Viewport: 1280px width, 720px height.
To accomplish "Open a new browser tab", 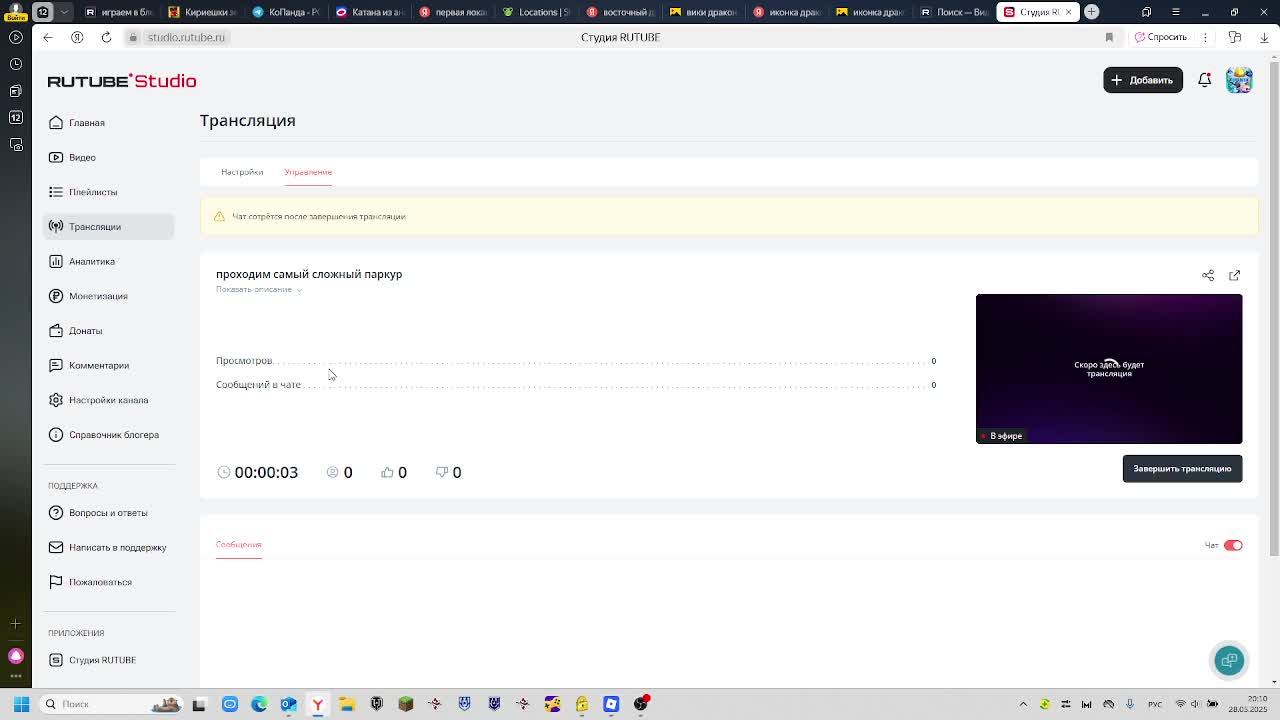I will click(1092, 12).
